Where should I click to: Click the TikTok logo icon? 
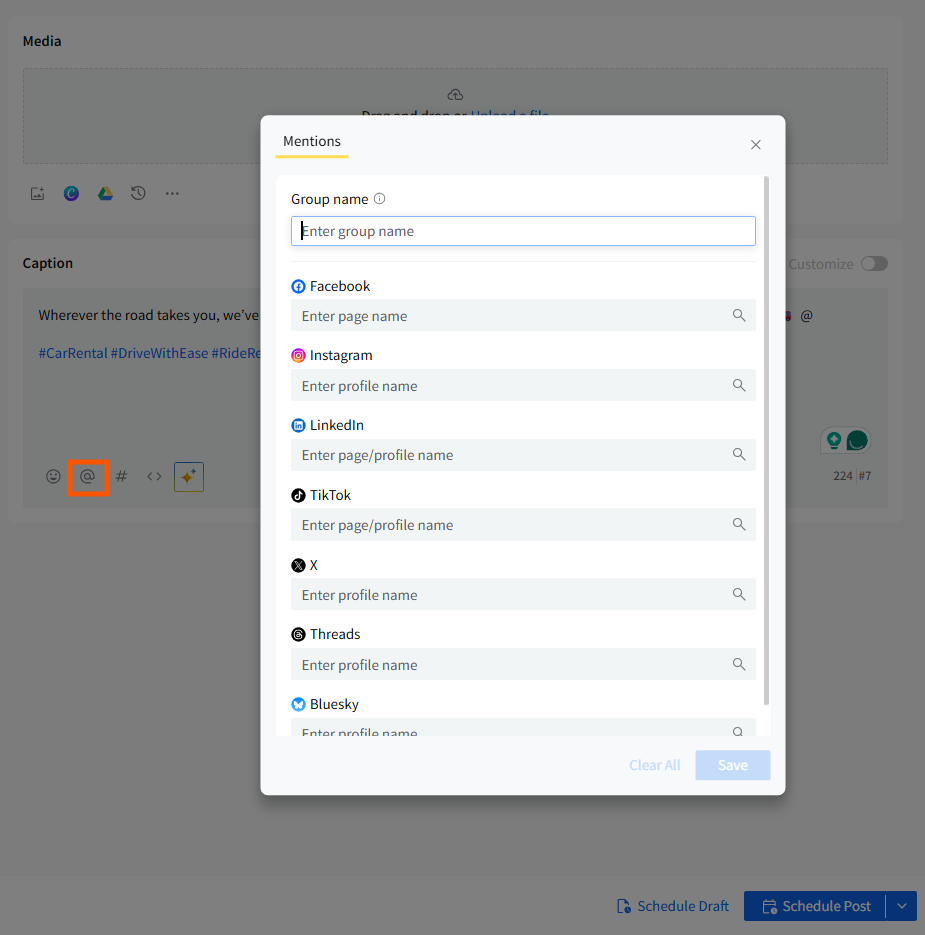point(298,495)
